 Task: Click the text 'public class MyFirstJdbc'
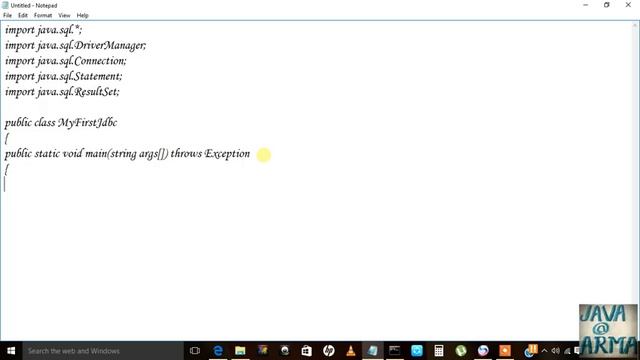[61, 123]
